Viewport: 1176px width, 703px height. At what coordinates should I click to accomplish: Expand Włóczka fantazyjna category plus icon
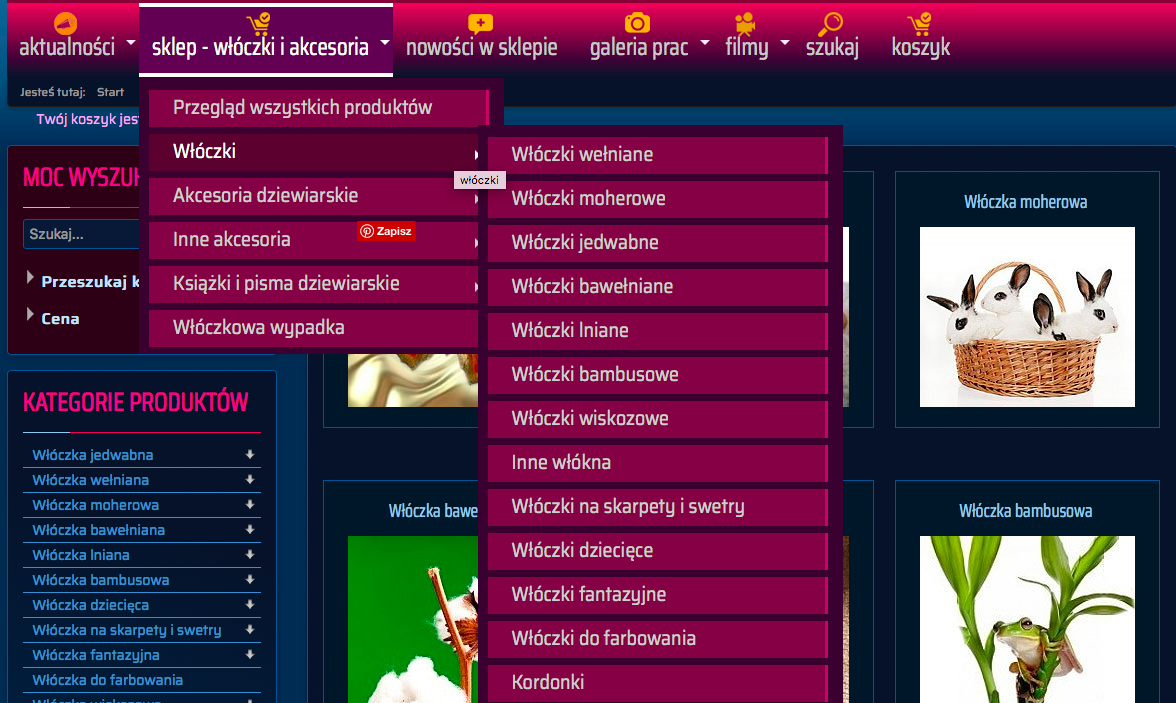250,655
